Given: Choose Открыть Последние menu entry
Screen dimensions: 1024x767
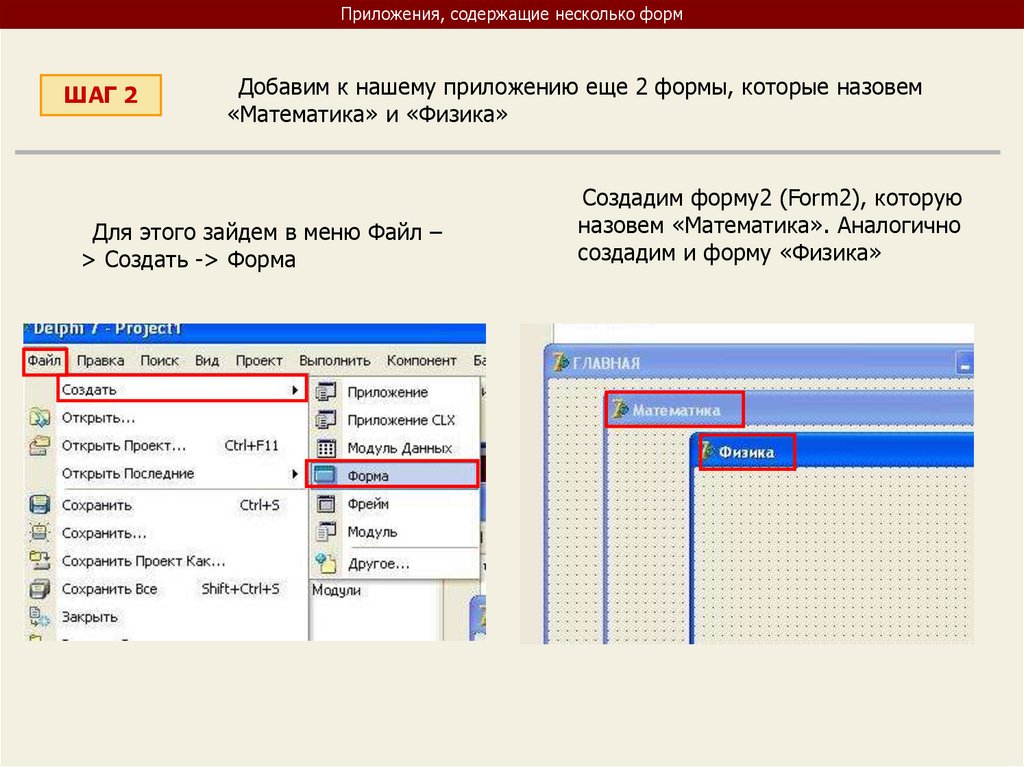Looking at the screenshot, I should click(x=167, y=474).
